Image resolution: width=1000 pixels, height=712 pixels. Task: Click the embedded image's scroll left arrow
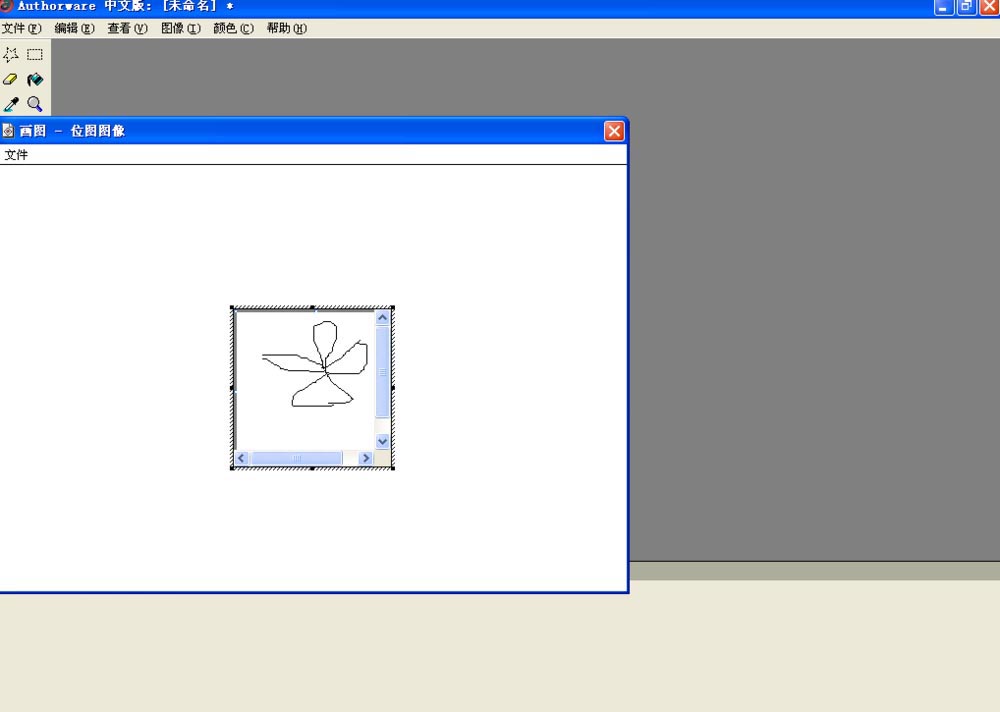pos(241,458)
